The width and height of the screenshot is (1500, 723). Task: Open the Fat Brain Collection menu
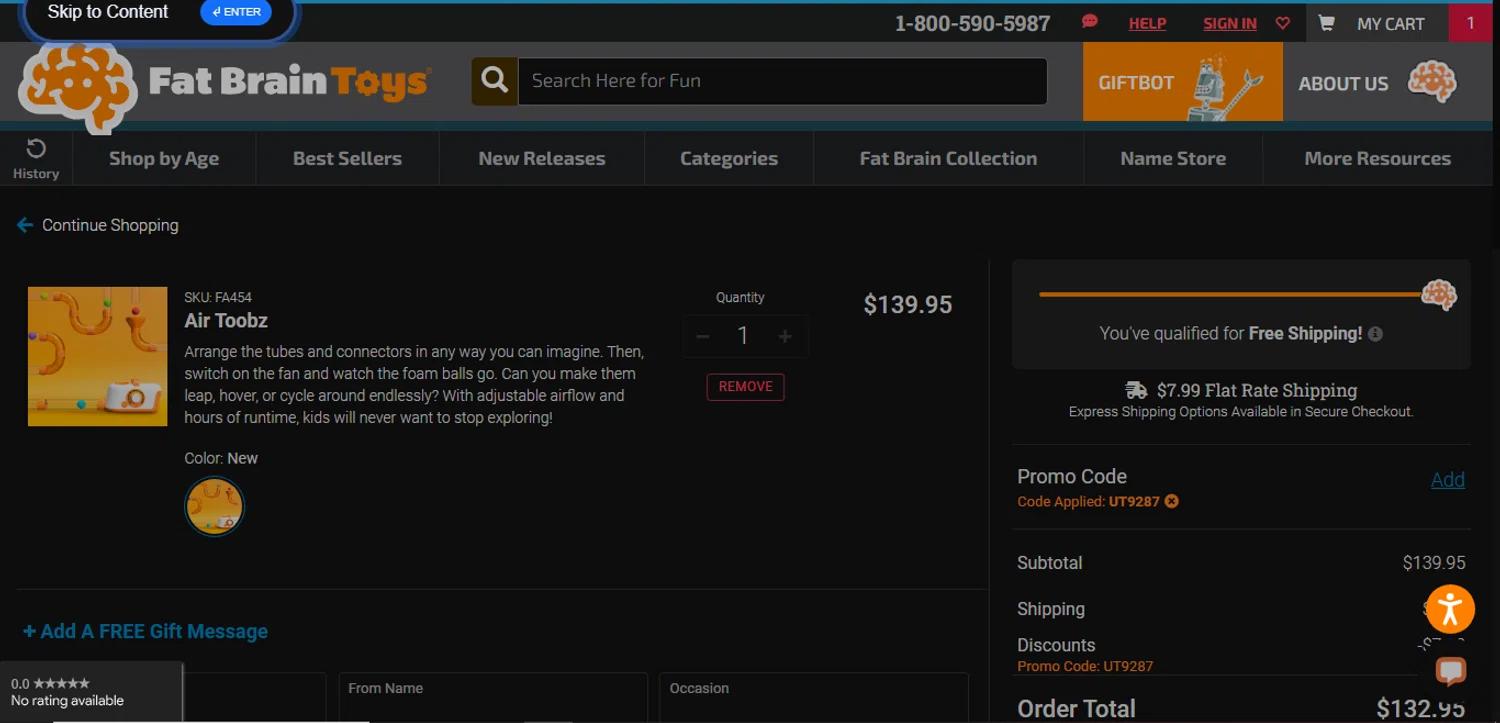948,158
